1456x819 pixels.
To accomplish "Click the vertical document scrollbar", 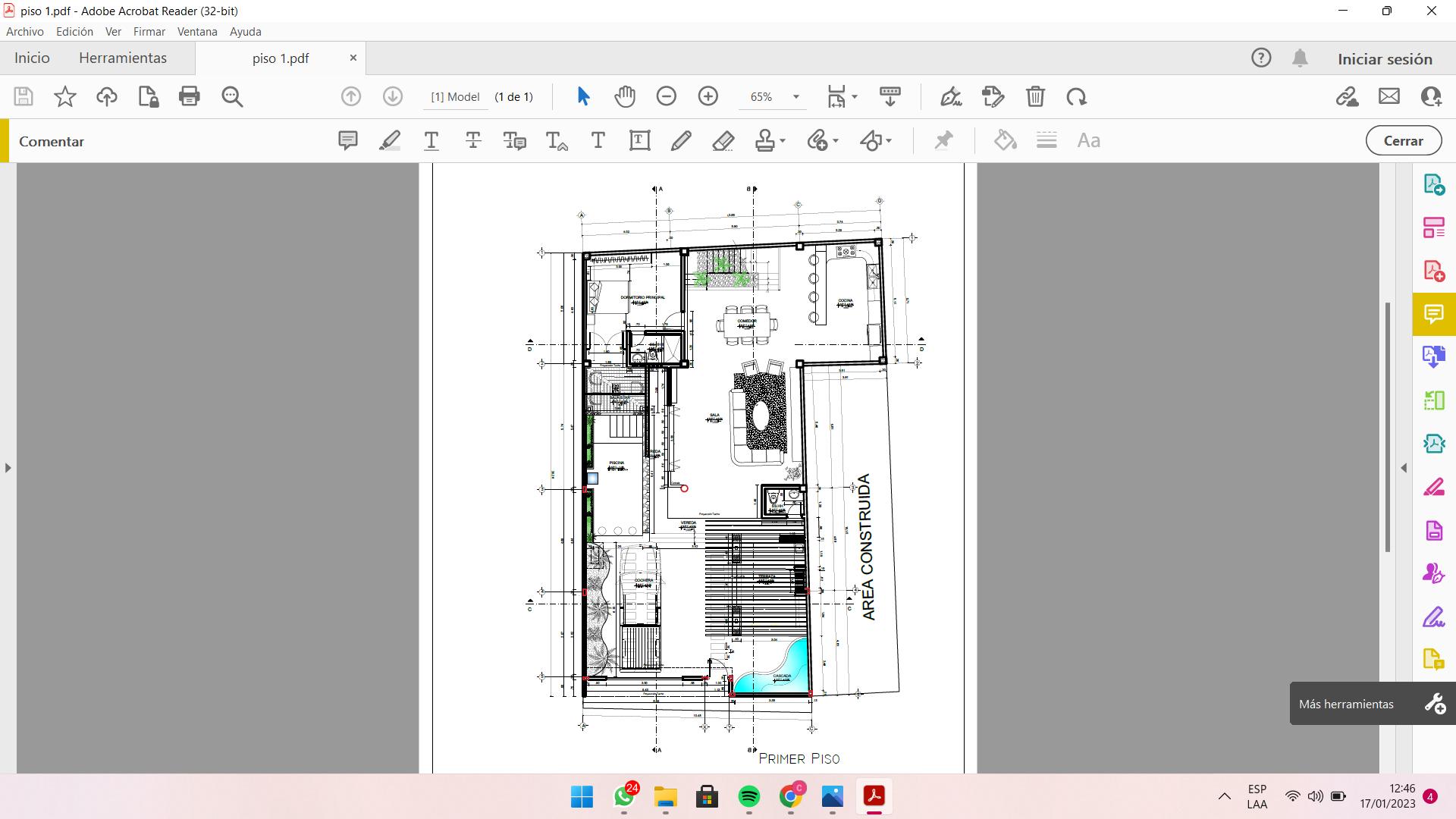I will [1388, 426].
